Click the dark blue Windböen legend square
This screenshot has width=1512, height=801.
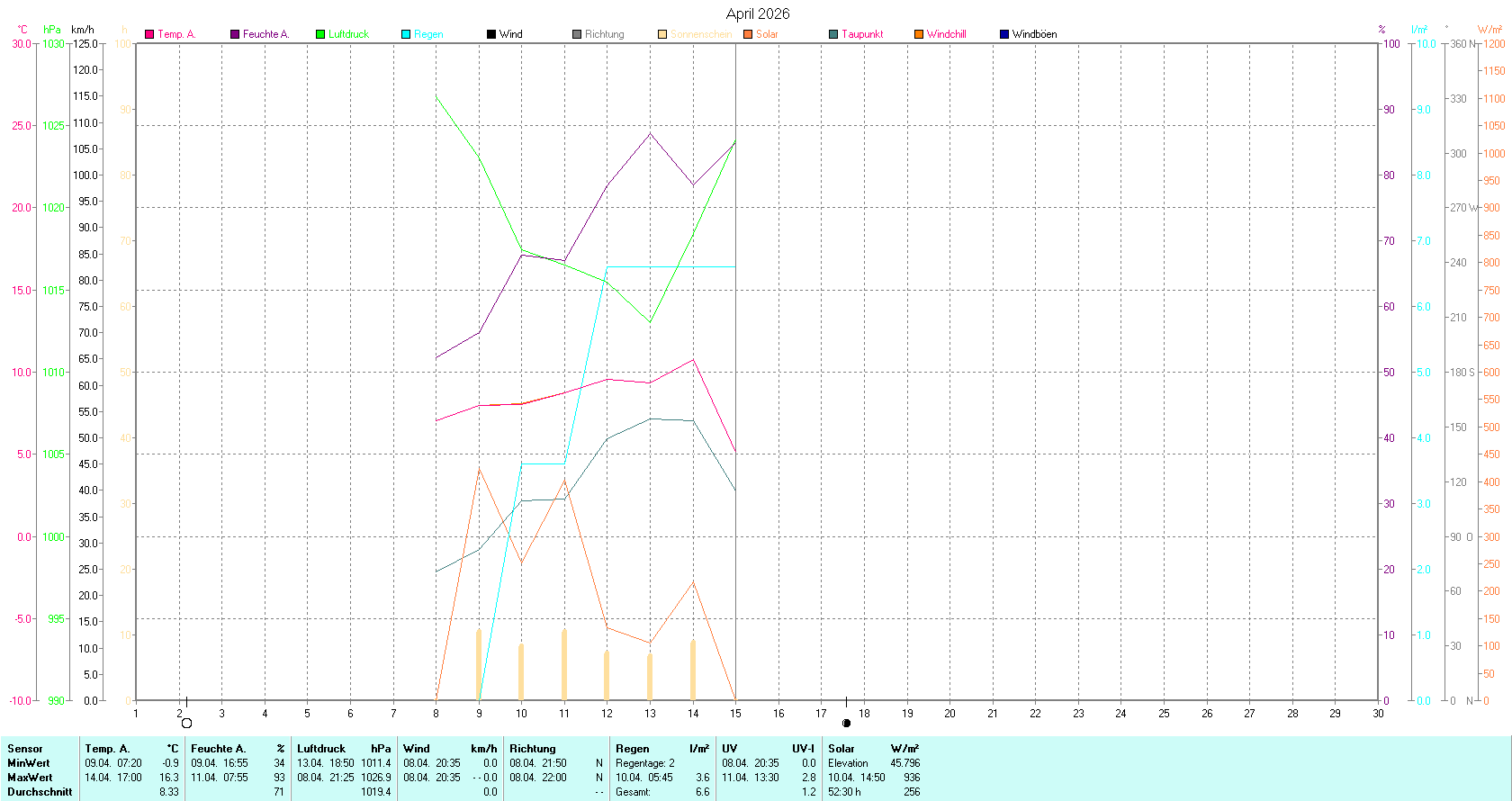click(x=1004, y=34)
